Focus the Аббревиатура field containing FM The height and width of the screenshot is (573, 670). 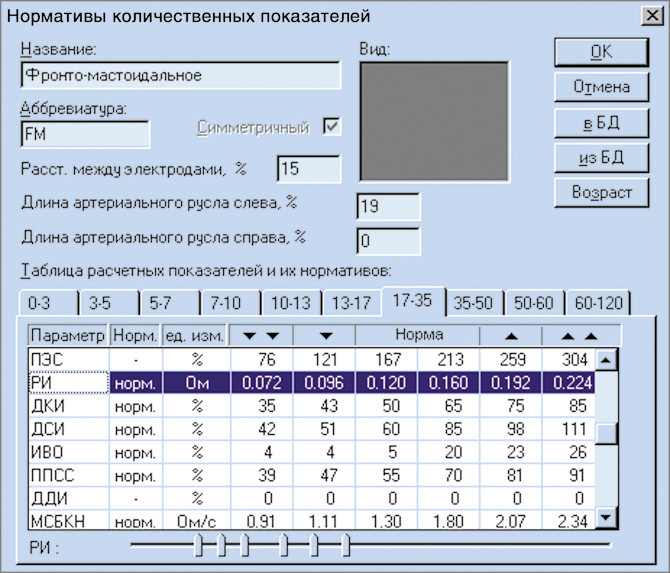tap(83, 134)
